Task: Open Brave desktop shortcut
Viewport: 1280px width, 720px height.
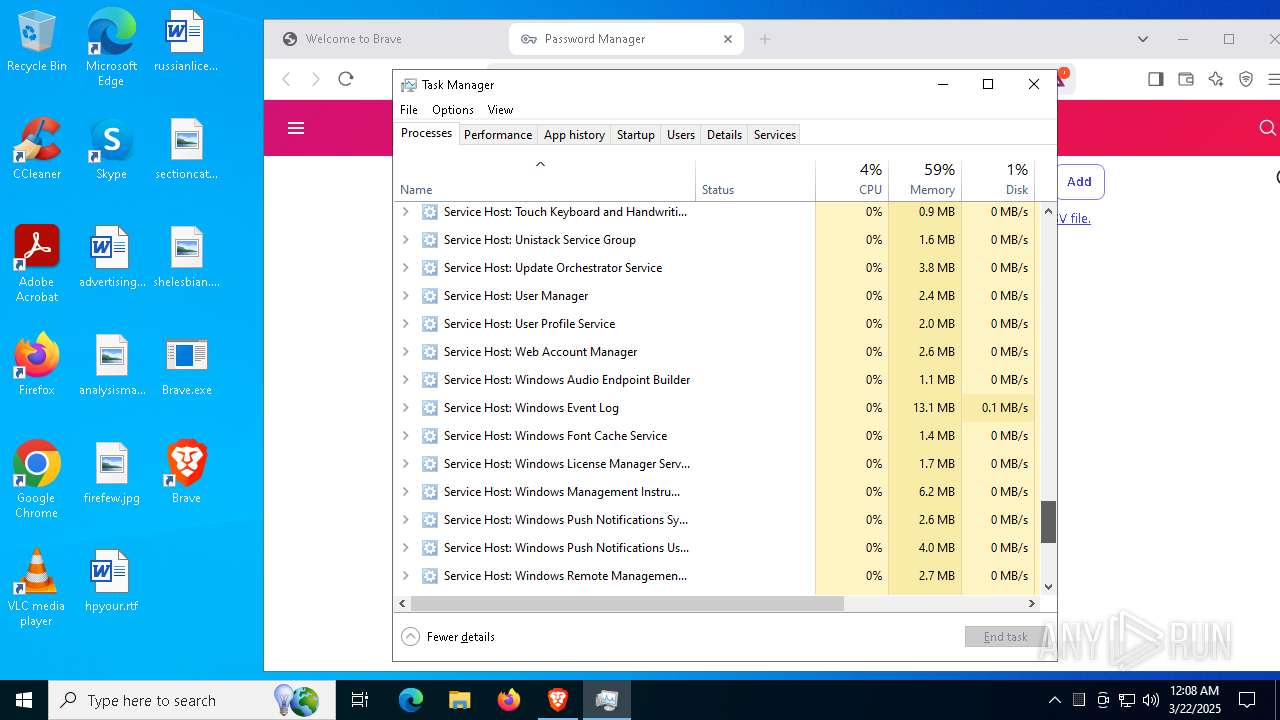Action: tap(186, 473)
